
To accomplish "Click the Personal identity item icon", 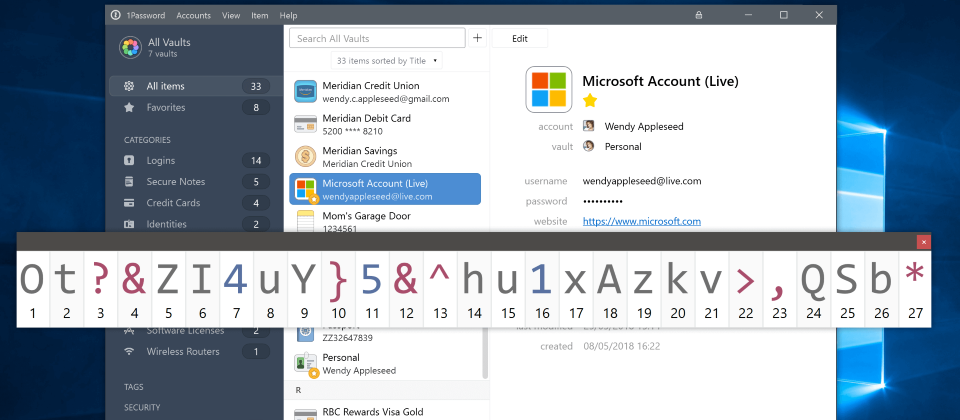I will (305, 364).
